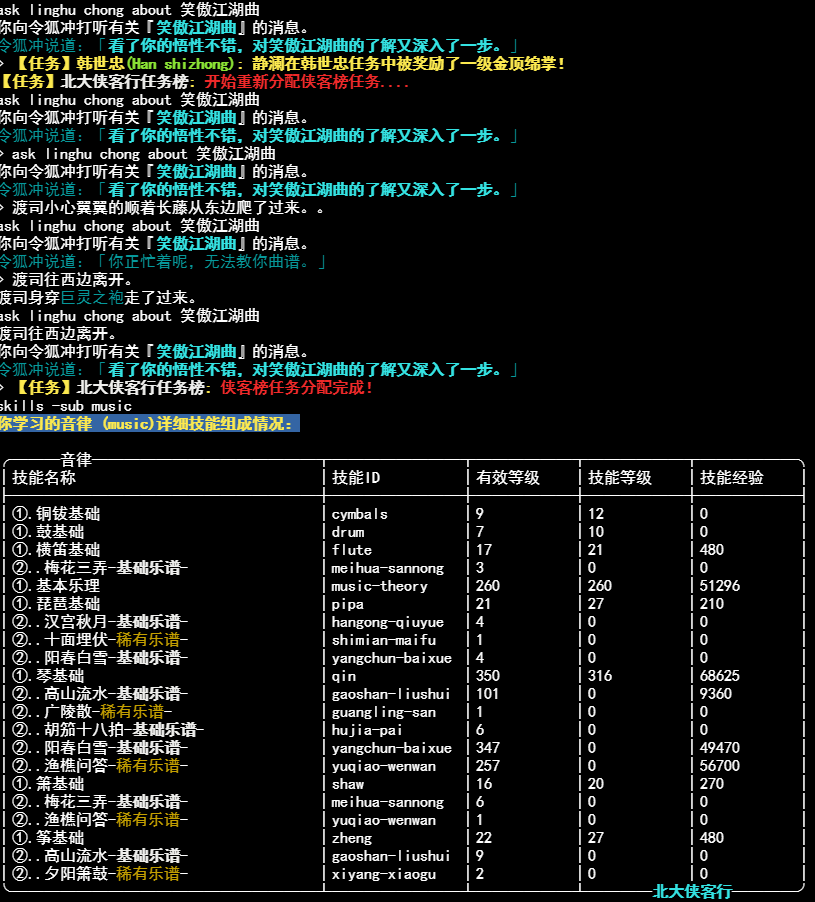815x902 pixels.
Task: Select effective level 101
Action: (x=488, y=694)
